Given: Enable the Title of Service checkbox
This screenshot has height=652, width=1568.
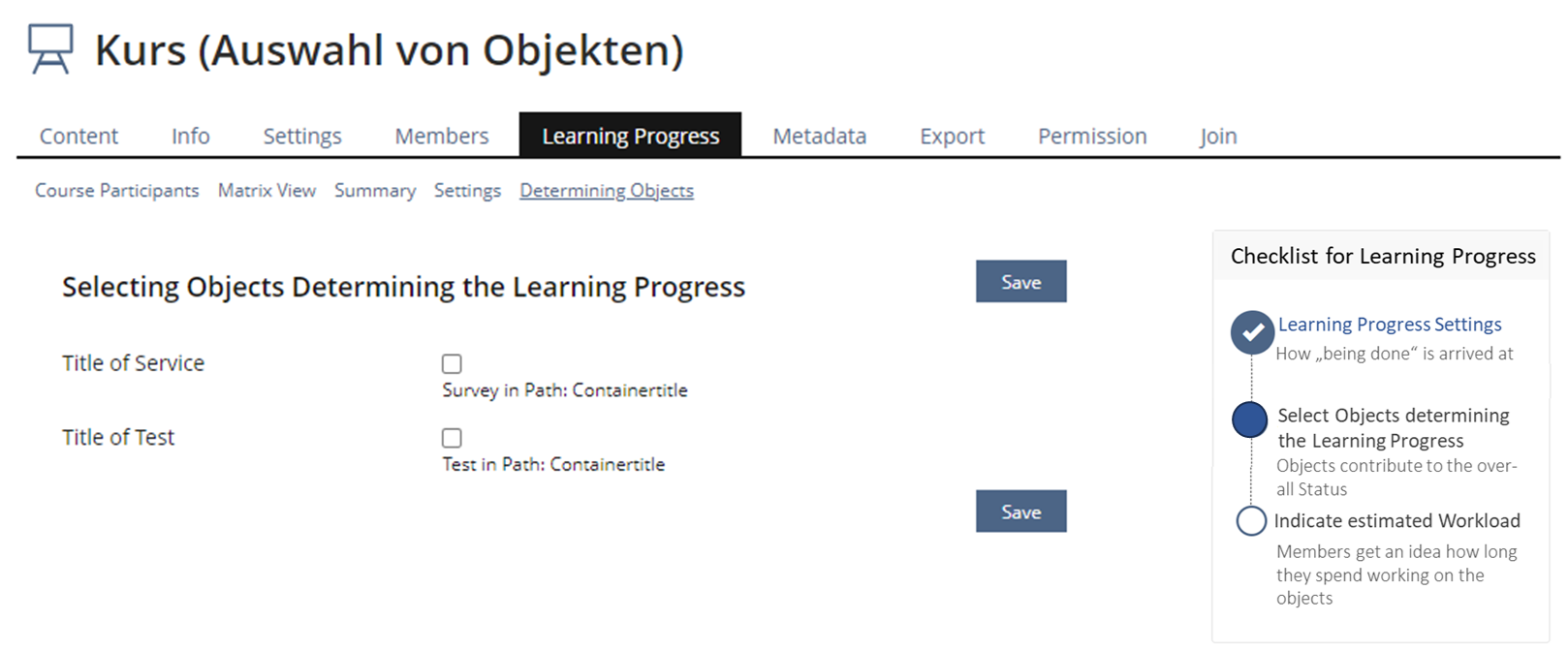Looking at the screenshot, I should [452, 364].
